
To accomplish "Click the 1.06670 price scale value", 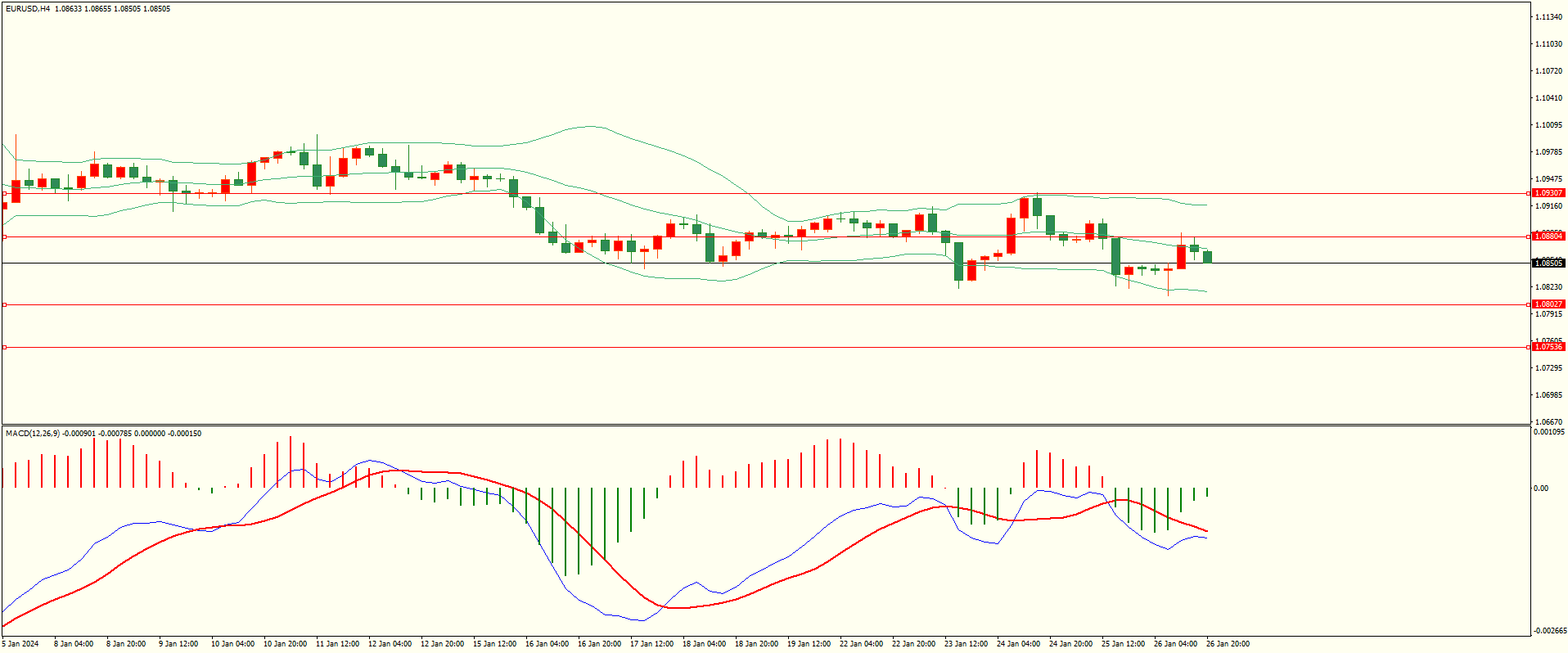I will pos(1548,422).
